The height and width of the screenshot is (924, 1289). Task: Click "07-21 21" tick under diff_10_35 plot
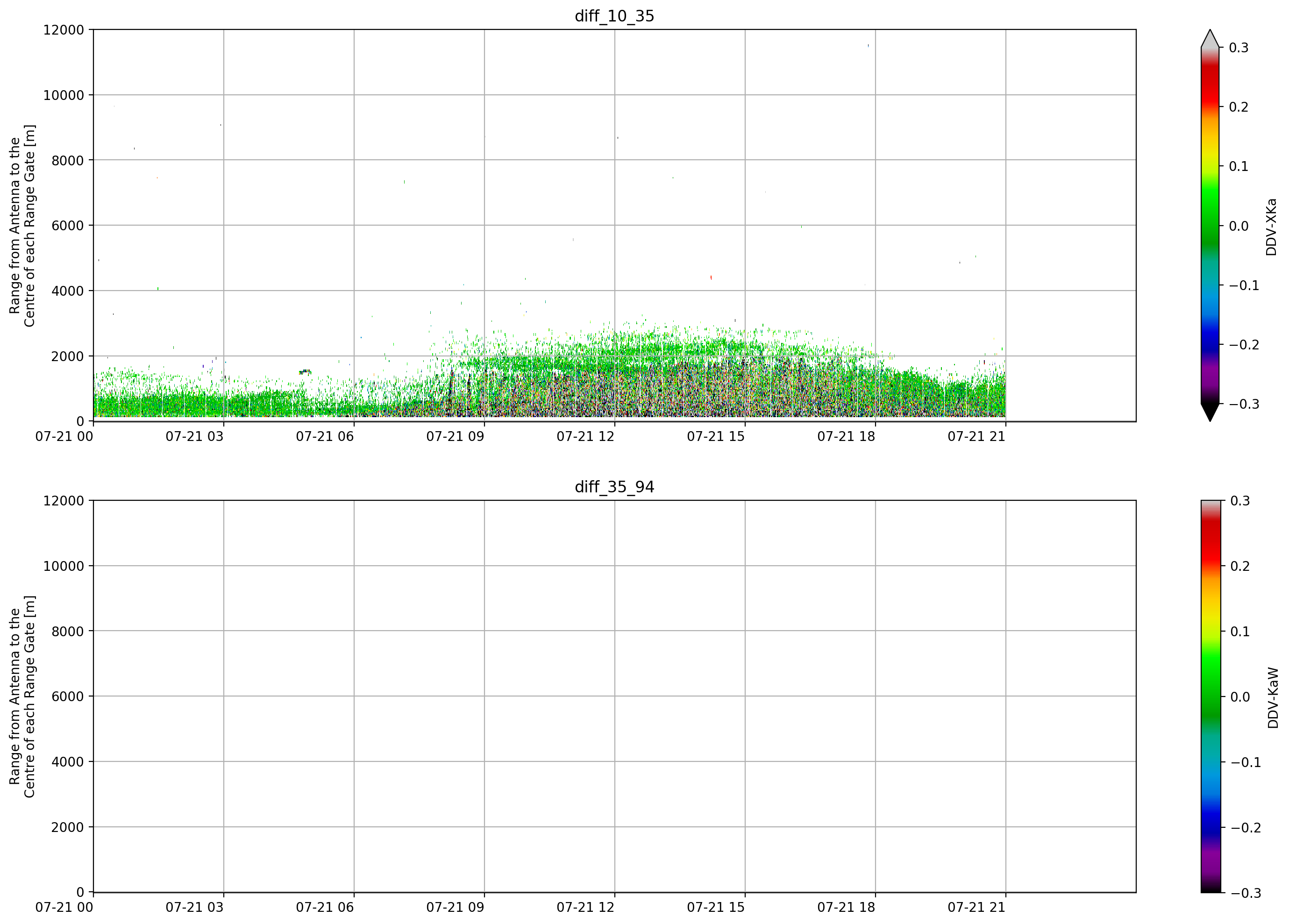coord(976,436)
